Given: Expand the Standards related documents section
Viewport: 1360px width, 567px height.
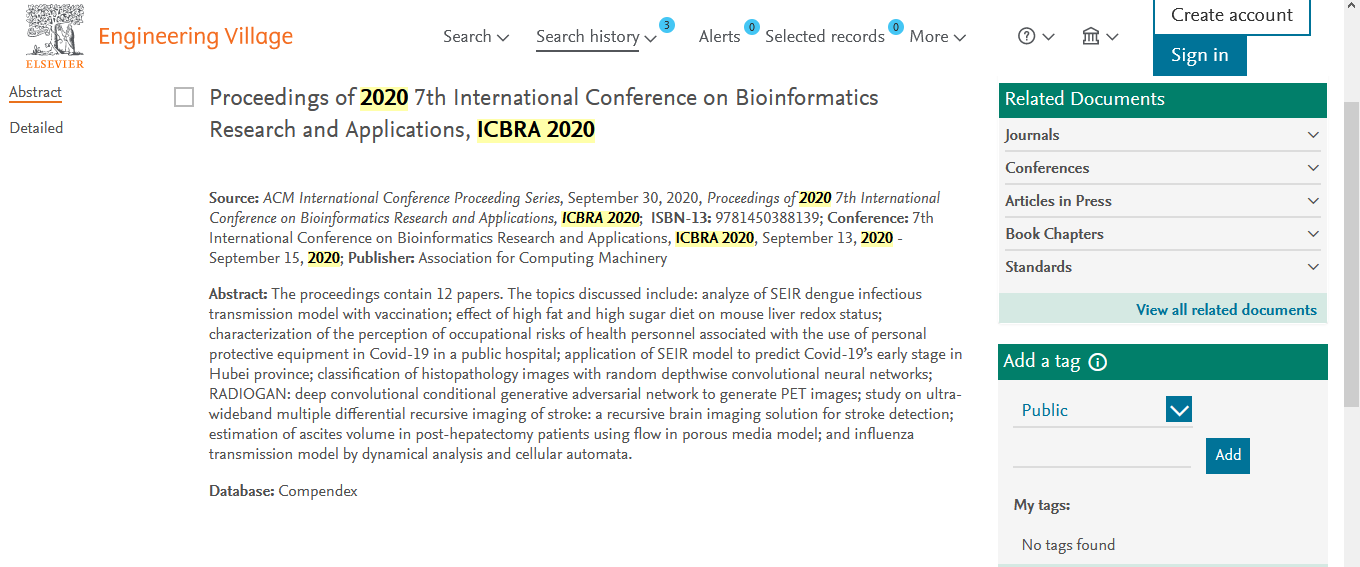Looking at the screenshot, I should [x=1163, y=267].
